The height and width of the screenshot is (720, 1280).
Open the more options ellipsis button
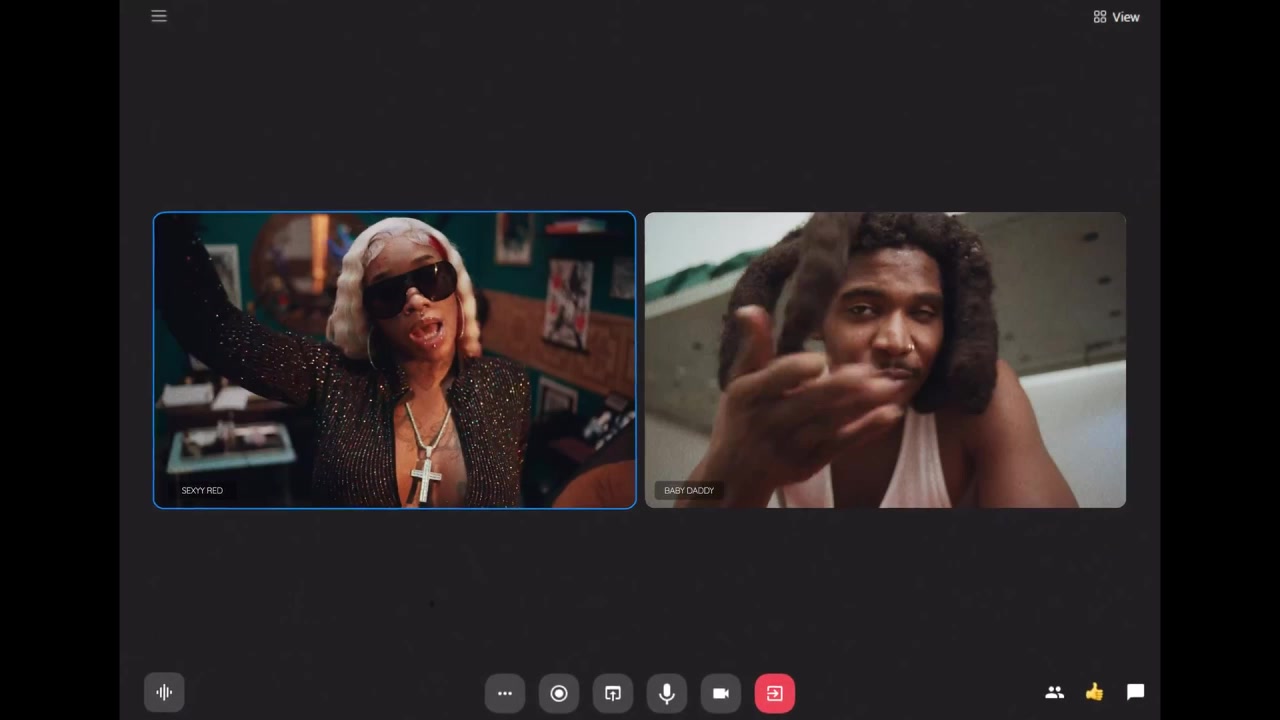[505, 693]
